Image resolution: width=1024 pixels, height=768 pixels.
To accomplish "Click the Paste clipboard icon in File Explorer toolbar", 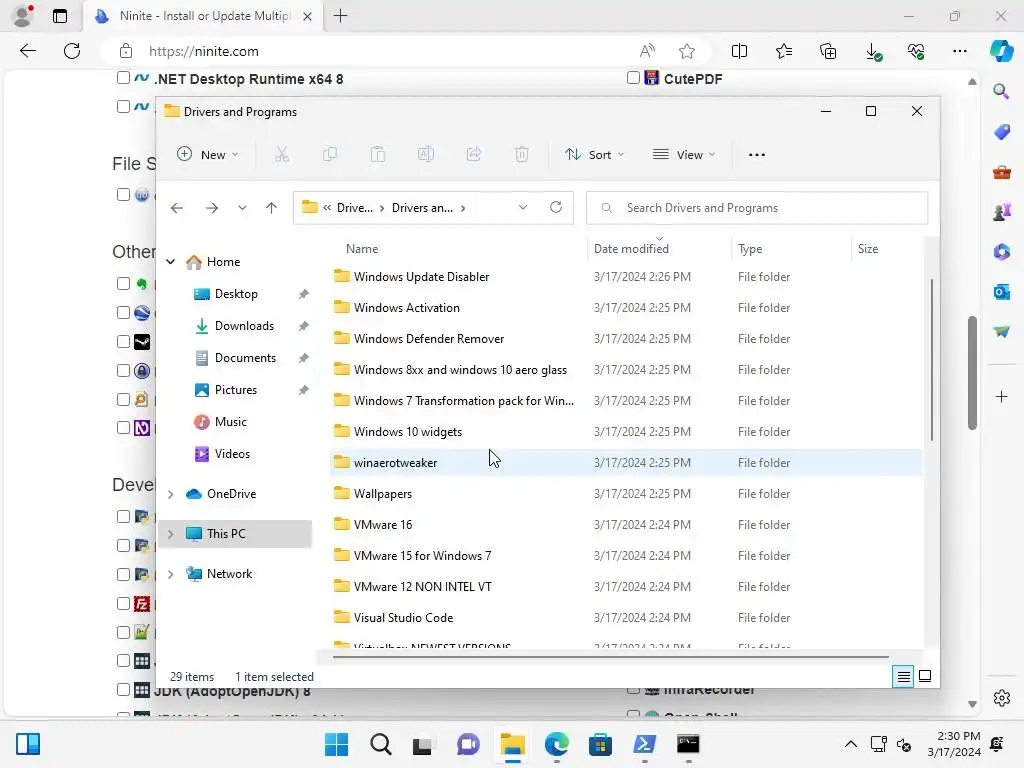I will click(x=377, y=155).
